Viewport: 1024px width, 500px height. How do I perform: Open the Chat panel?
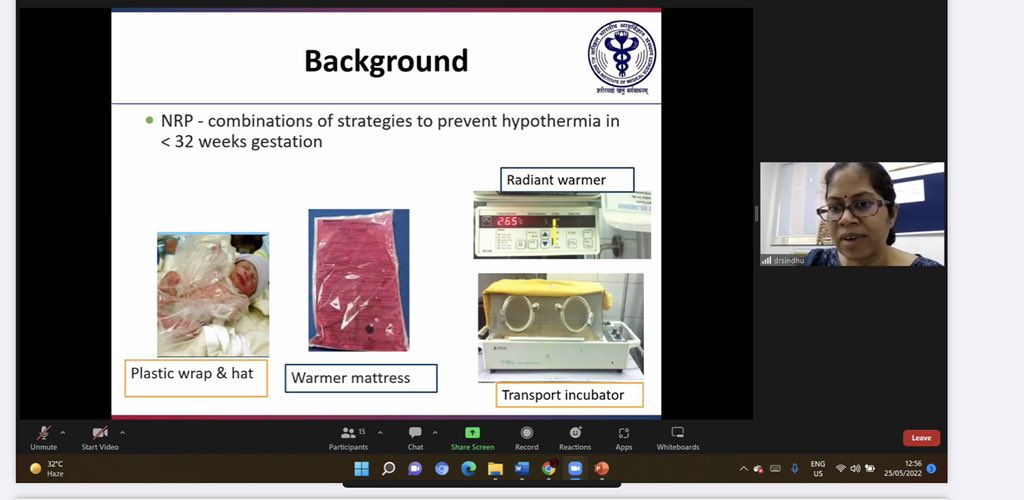pyautogui.click(x=415, y=437)
